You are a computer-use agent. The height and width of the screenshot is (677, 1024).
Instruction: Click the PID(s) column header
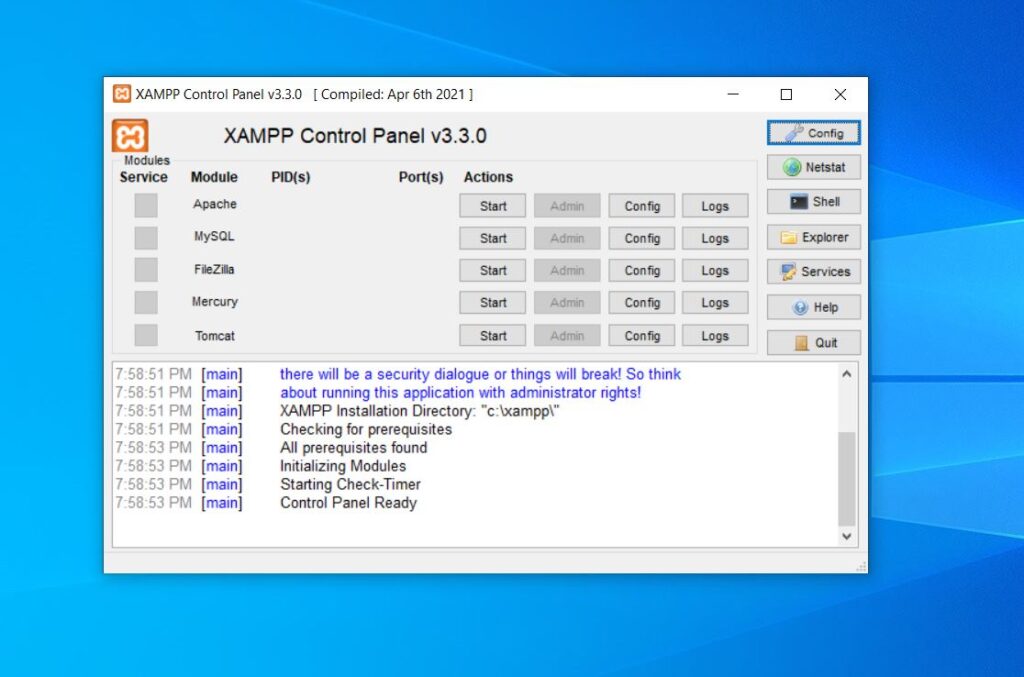(x=291, y=177)
